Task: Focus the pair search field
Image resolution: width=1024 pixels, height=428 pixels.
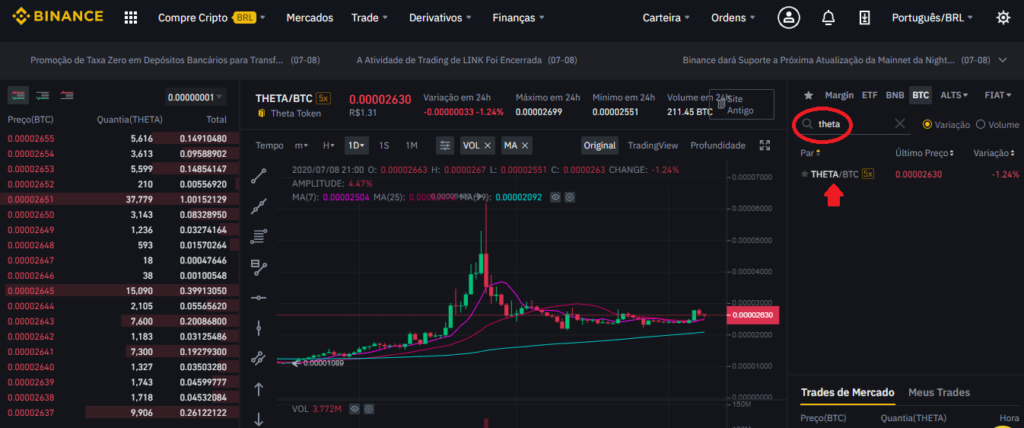Action: (x=854, y=124)
